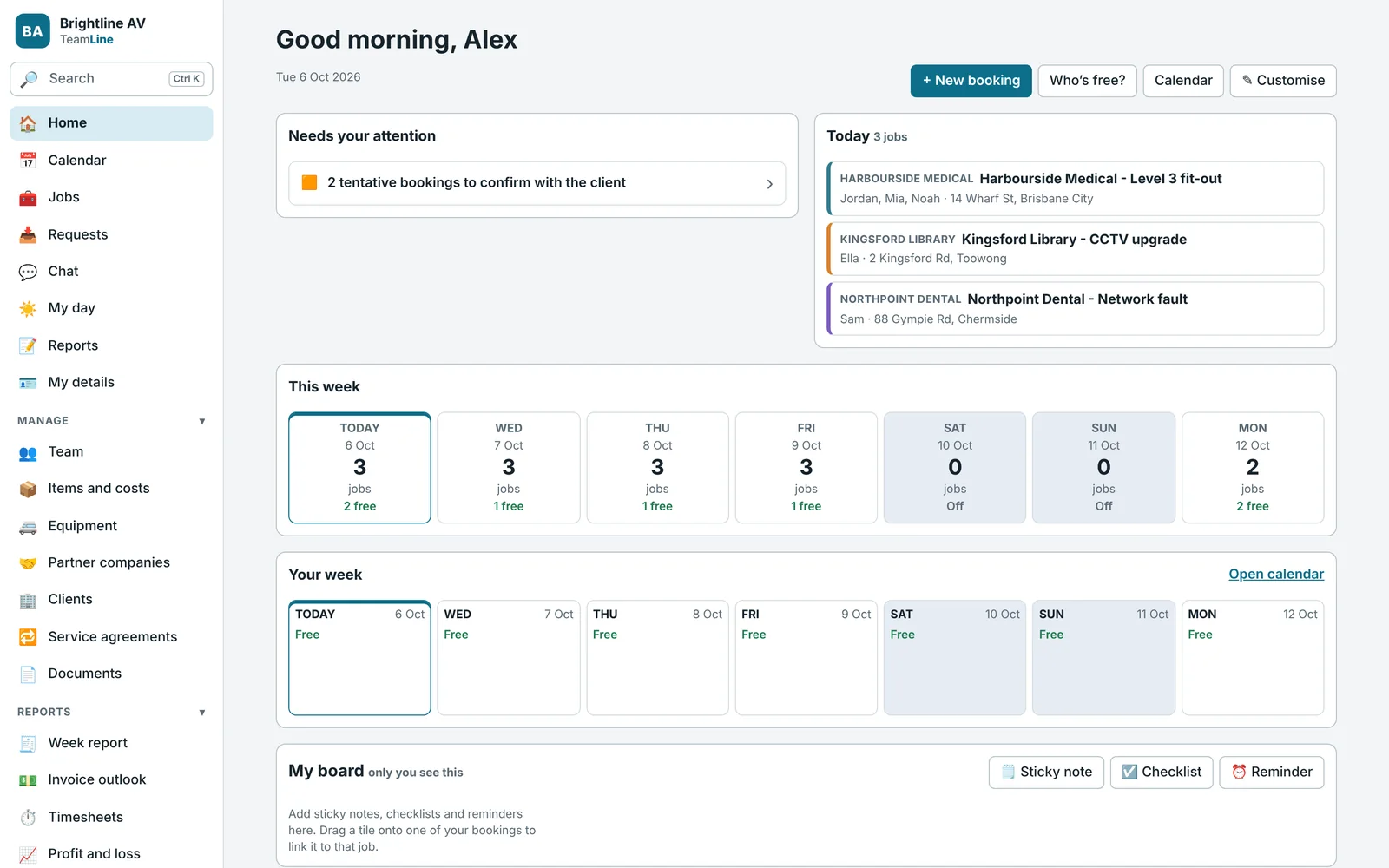Open Chat from the sidebar icon
The height and width of the screenshot is (868, 1389).
point(28,272)
